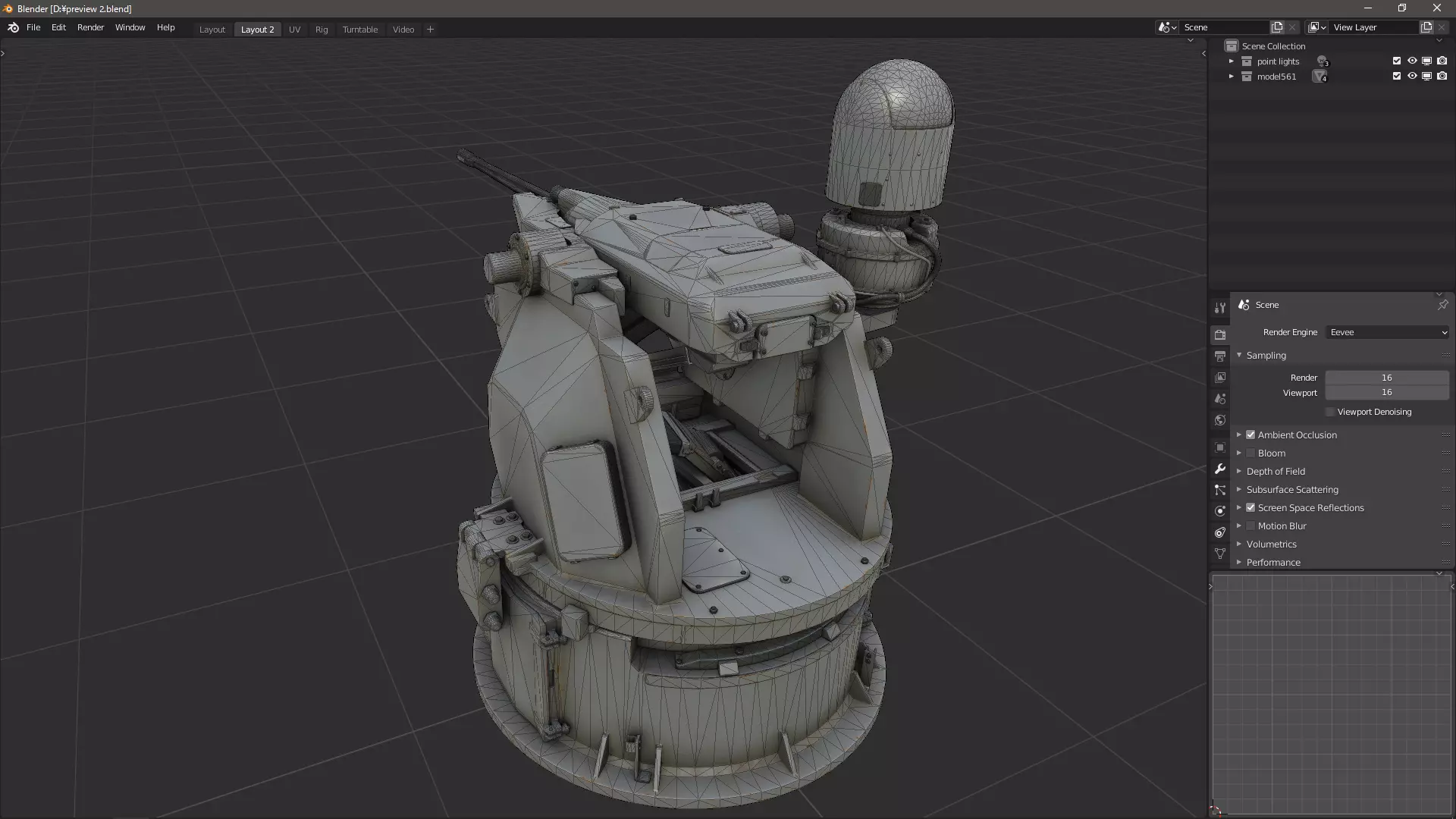Open the Scene properties tab
1456x819 pixels.
pos(1220,398)
